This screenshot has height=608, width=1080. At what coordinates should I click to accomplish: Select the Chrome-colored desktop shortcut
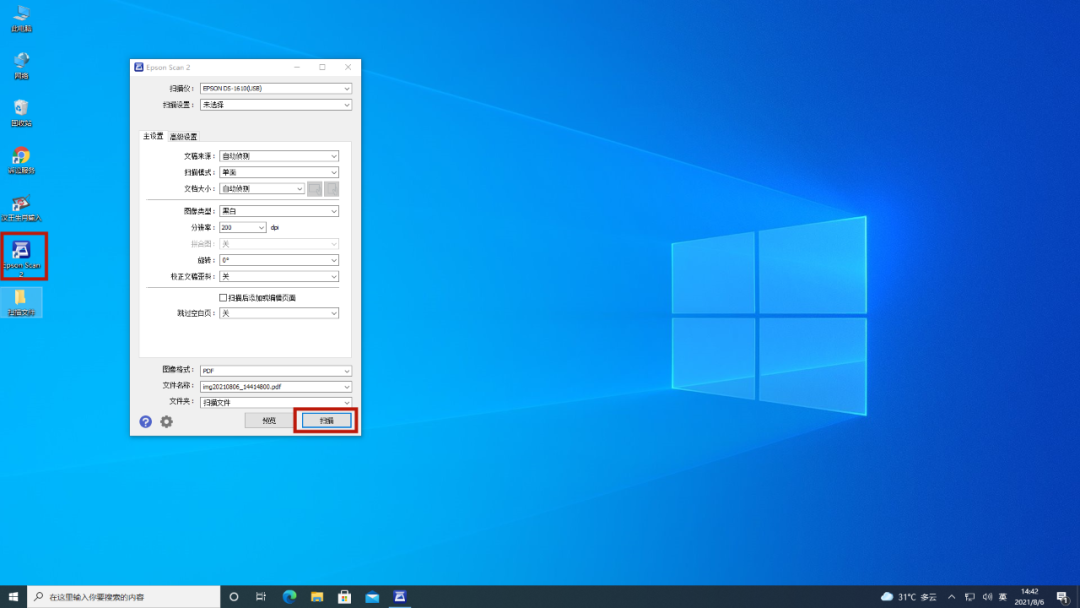(21, 160)
